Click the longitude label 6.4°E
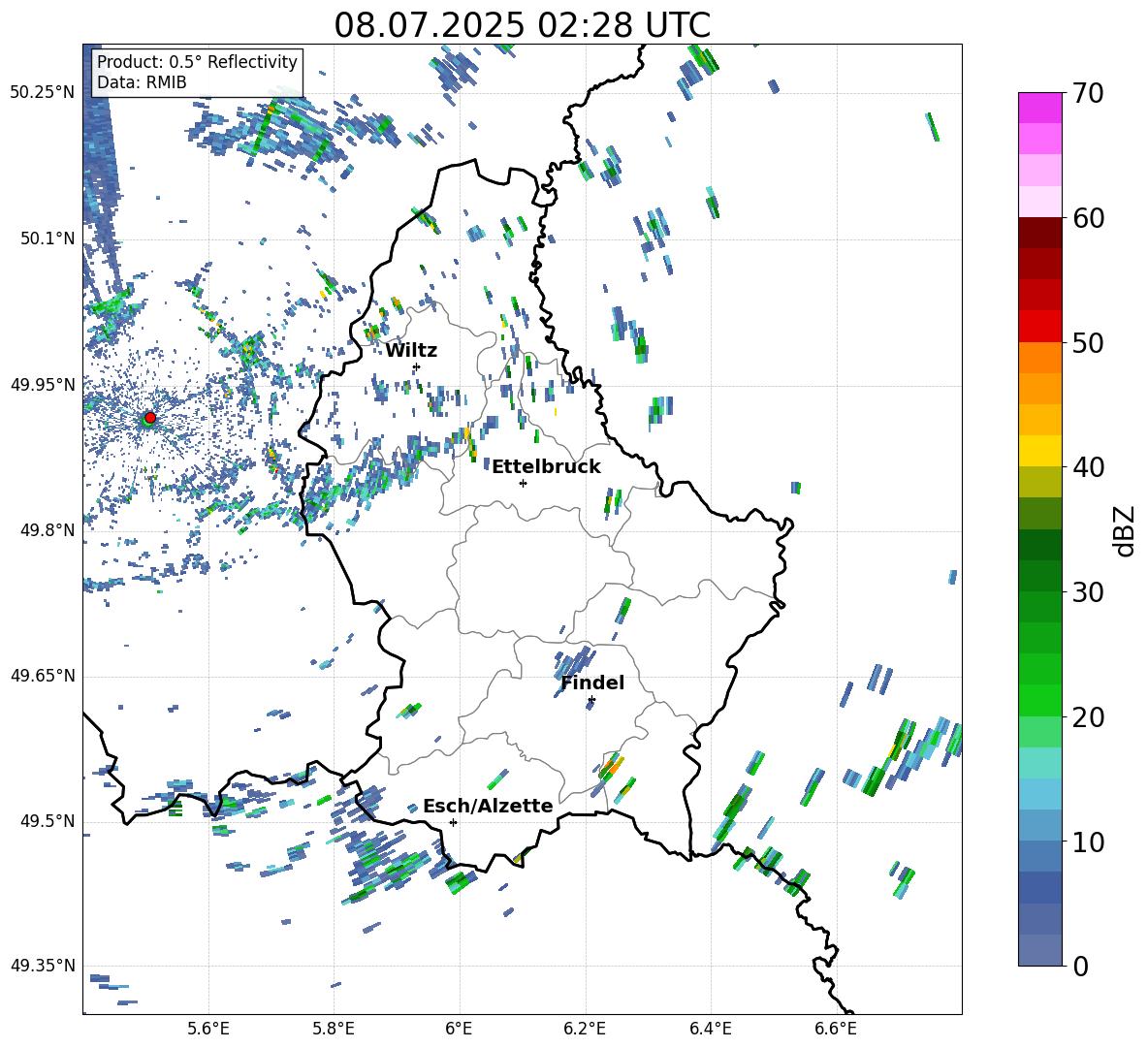This screenshot has width=1148, height=1048. pyautogui.click(x=710, y=1029)
